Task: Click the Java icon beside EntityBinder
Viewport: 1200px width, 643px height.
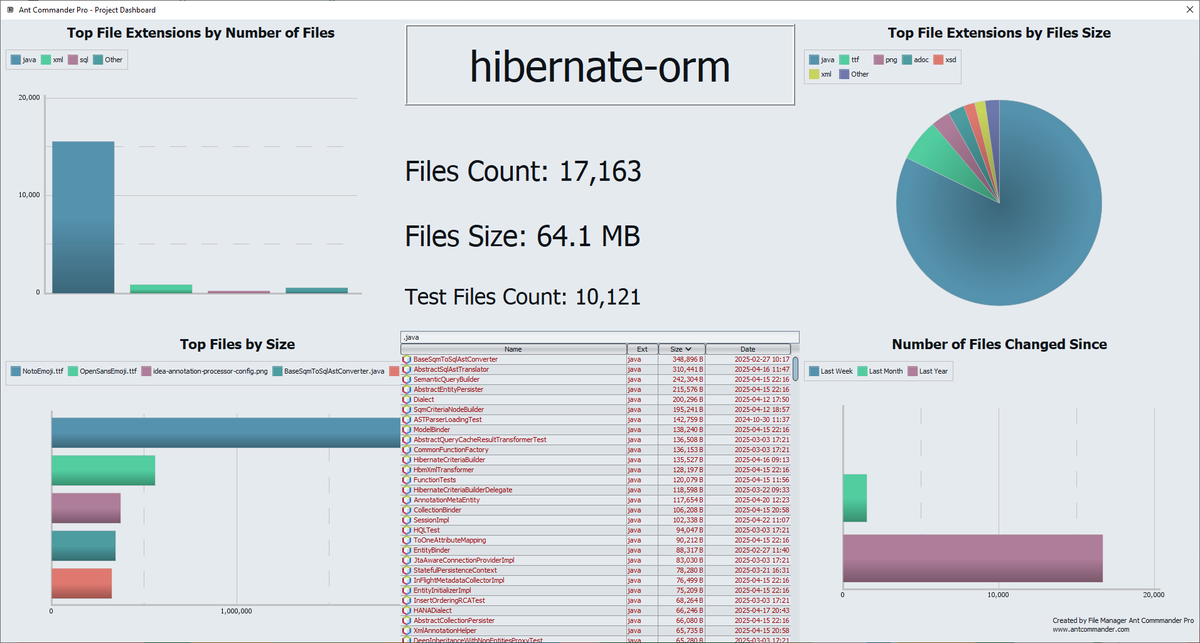Action: point(405,549)
